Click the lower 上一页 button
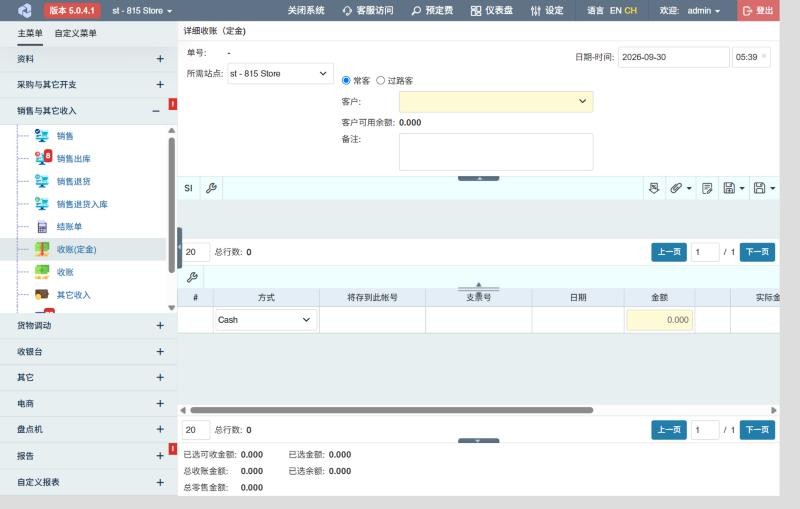800x509 pixels. point(669,430)
